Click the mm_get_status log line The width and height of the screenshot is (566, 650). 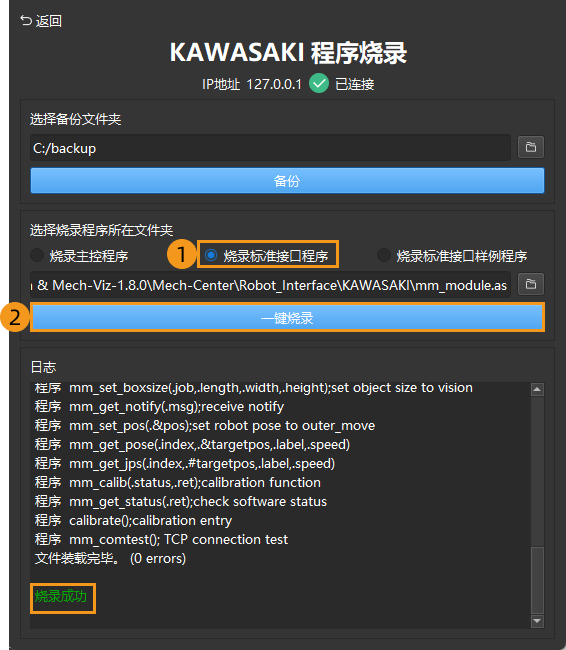(181, 501)
